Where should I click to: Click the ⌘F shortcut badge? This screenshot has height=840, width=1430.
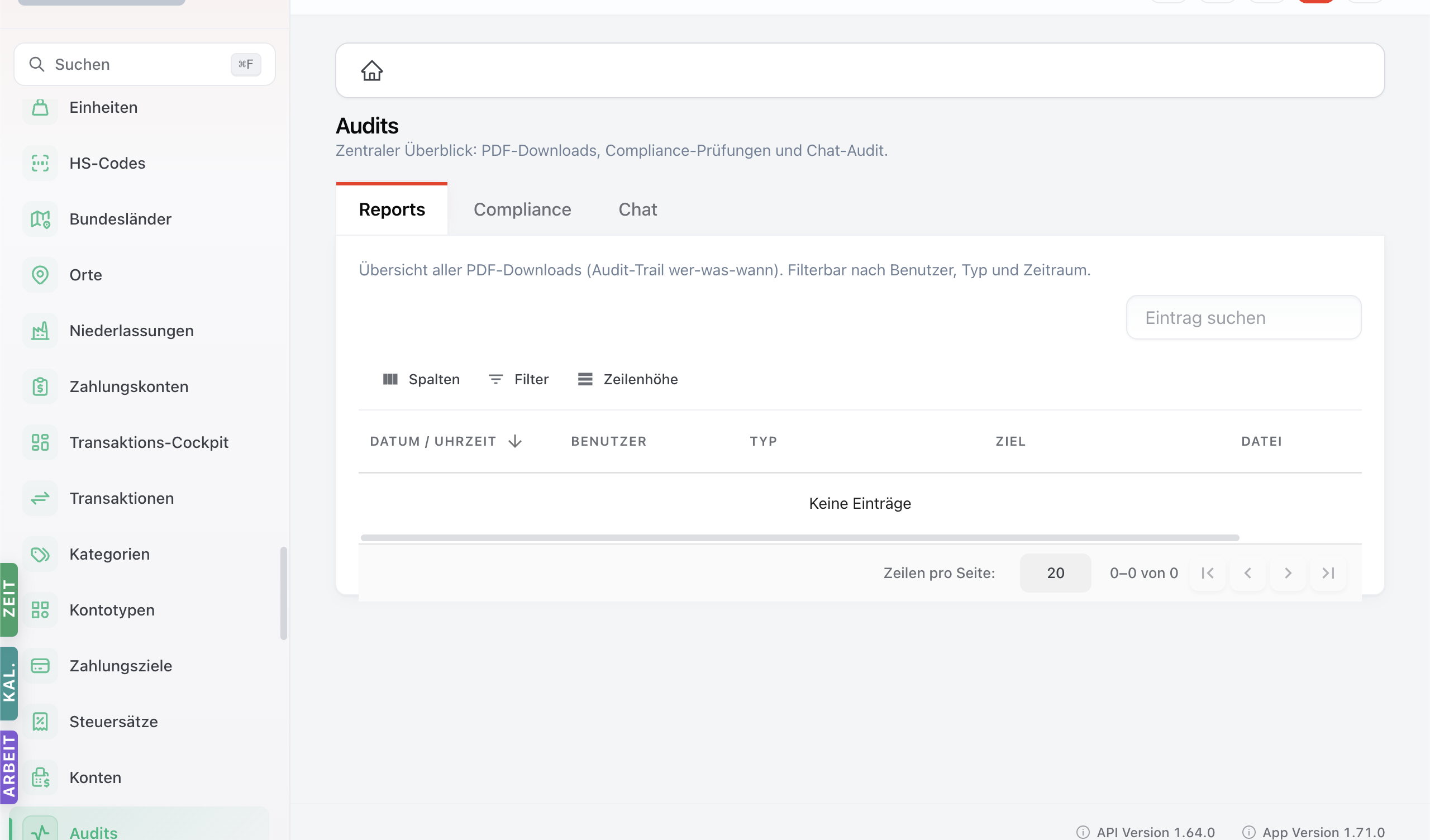click(246, 64)
